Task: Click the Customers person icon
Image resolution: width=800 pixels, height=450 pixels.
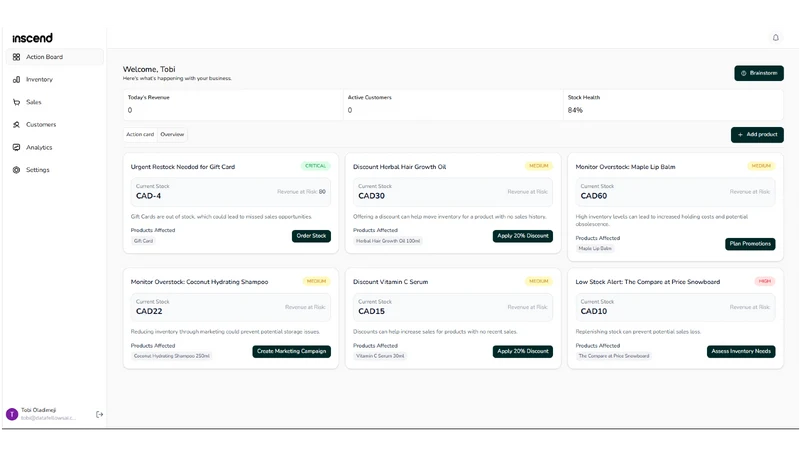Action: pyautogui.click(x=16, y=124)
